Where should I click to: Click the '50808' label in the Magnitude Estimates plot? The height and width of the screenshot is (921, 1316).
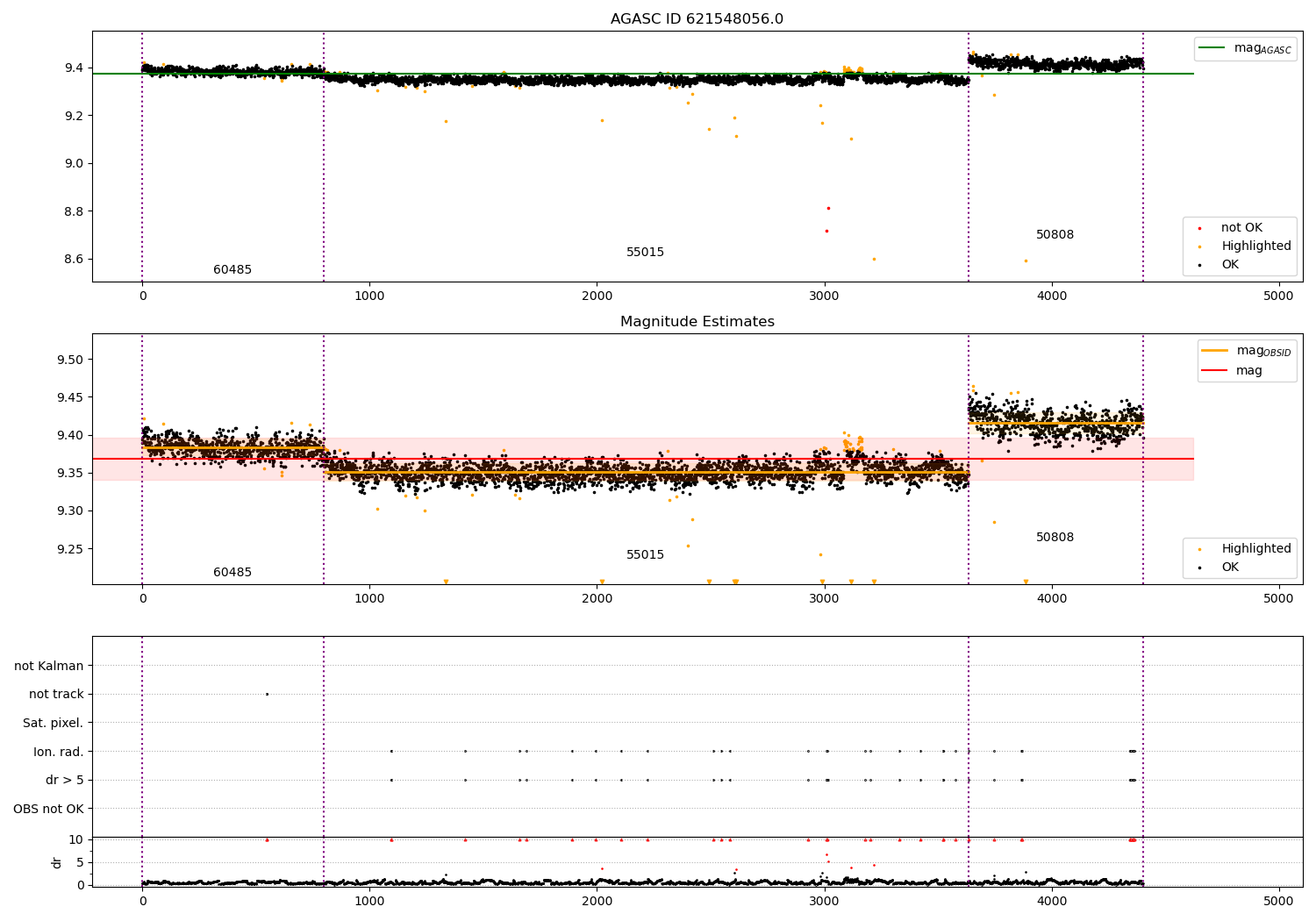tap(1055, 538)
